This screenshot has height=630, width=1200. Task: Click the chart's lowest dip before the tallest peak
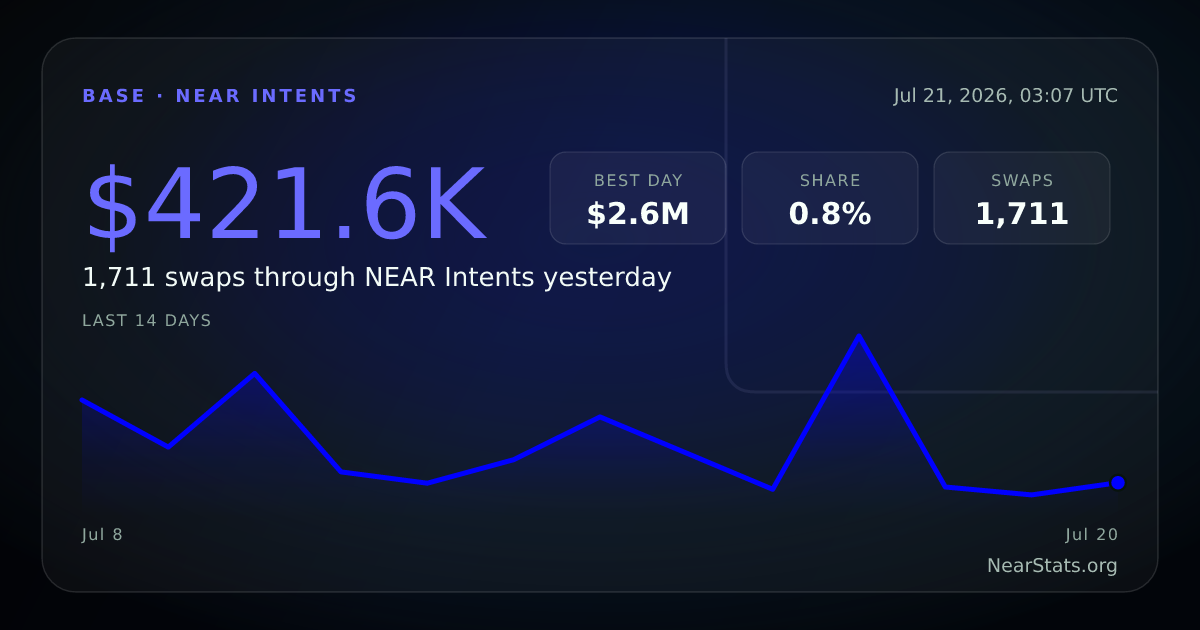[x=772, y=489]
